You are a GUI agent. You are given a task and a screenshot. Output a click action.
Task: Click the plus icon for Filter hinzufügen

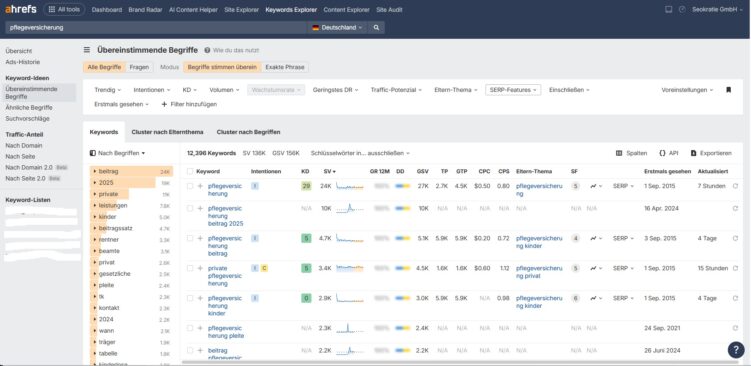[x=164, y=104]
